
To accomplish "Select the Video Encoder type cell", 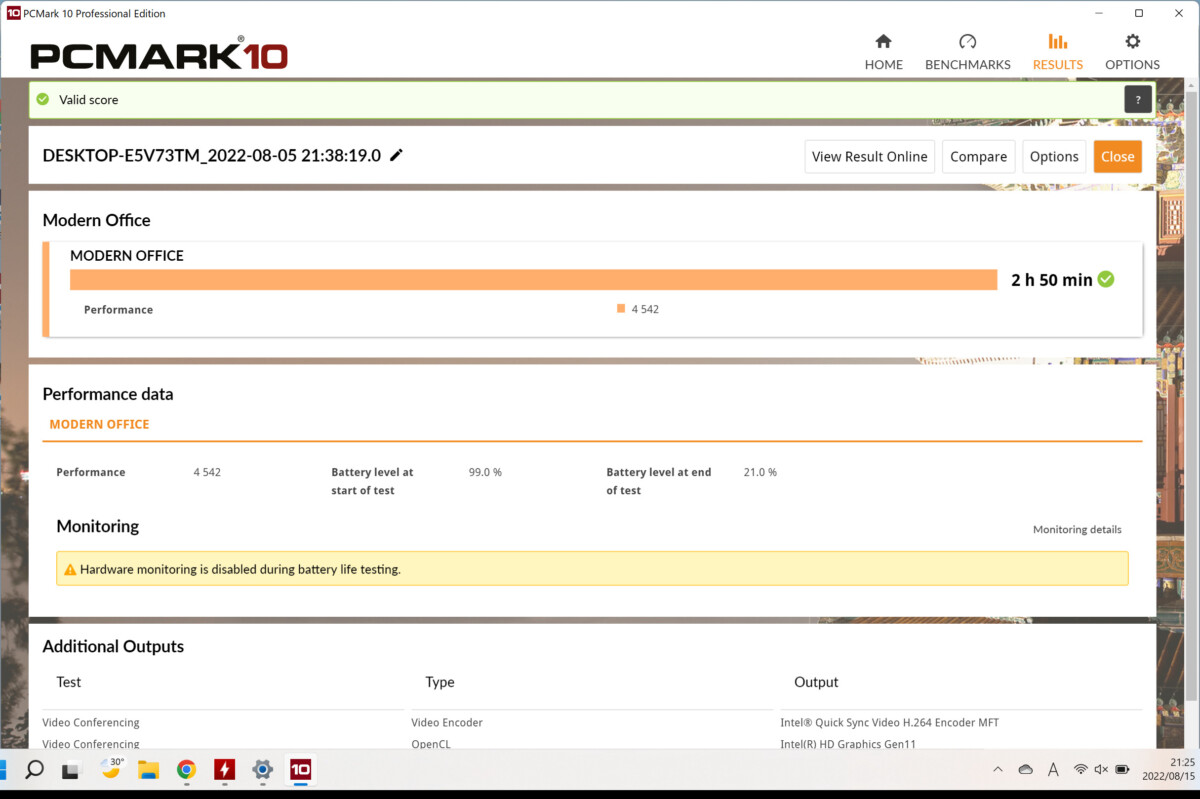I will tap(447, 722).
